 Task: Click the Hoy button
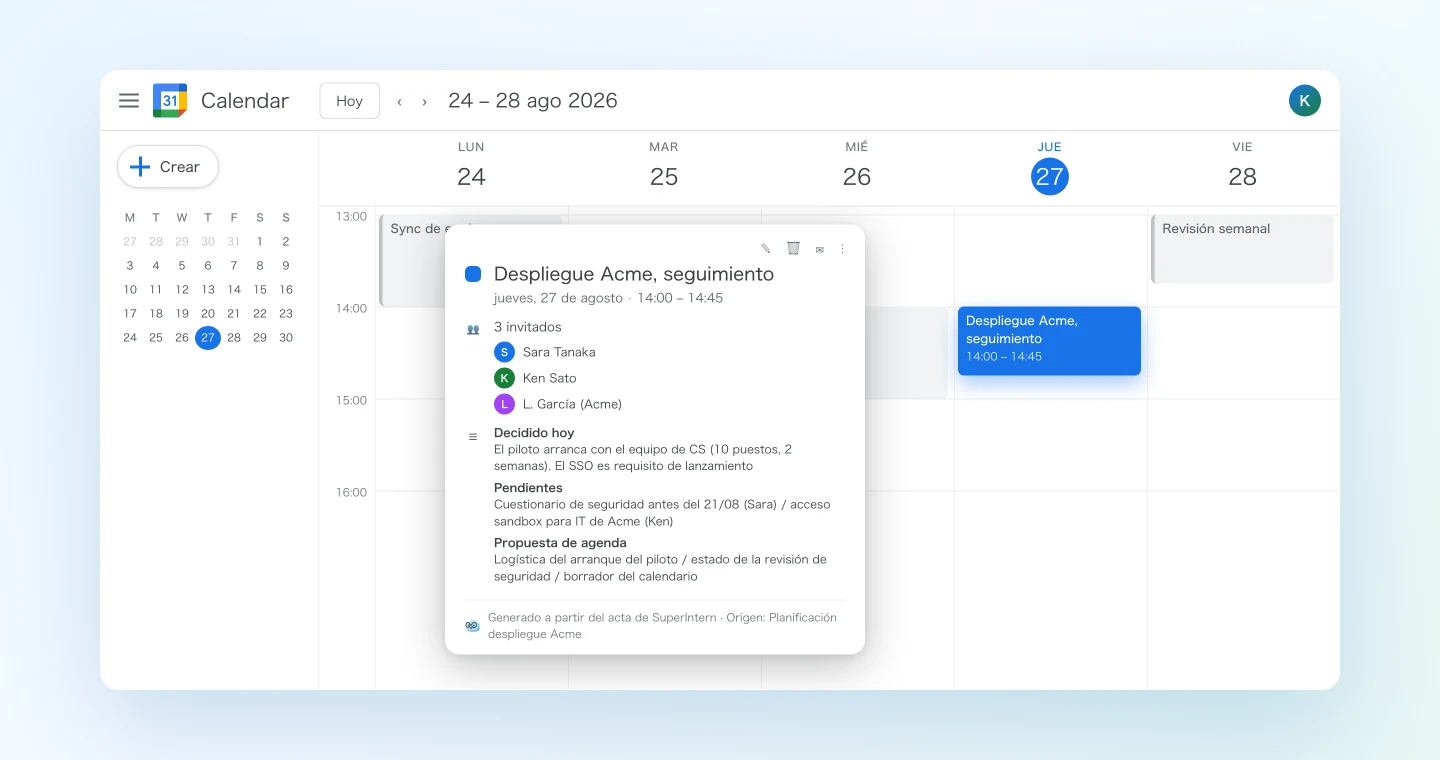pos(349,101)
